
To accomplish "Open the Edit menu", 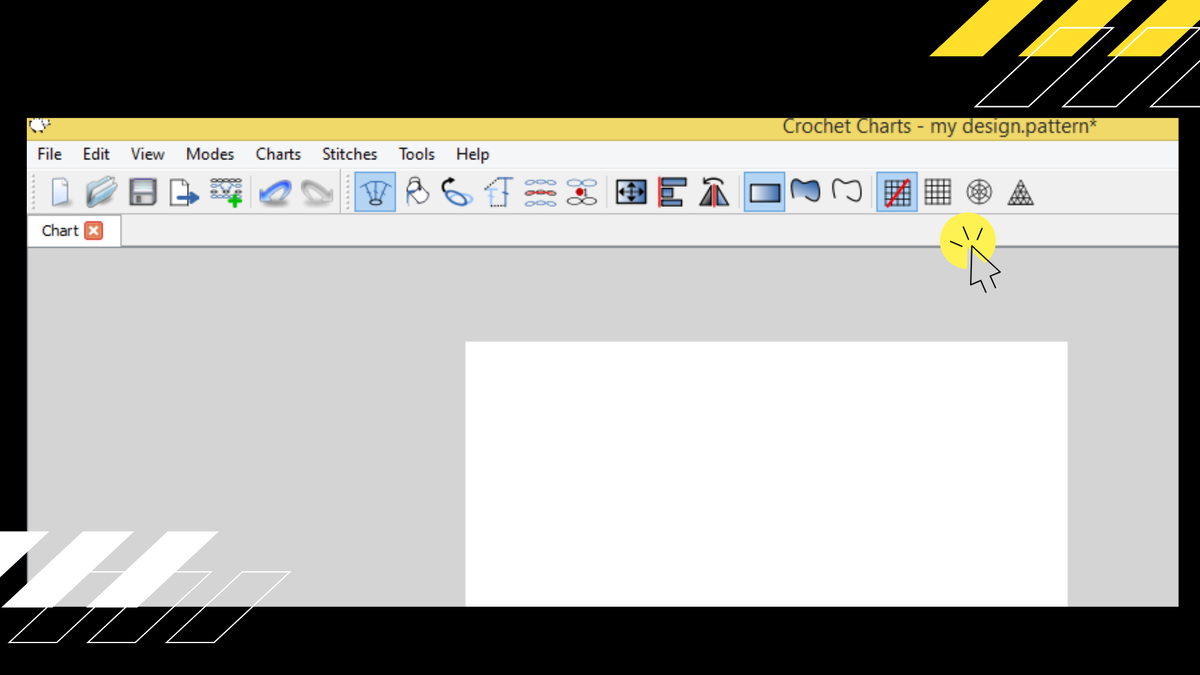I will click(96, 154).
